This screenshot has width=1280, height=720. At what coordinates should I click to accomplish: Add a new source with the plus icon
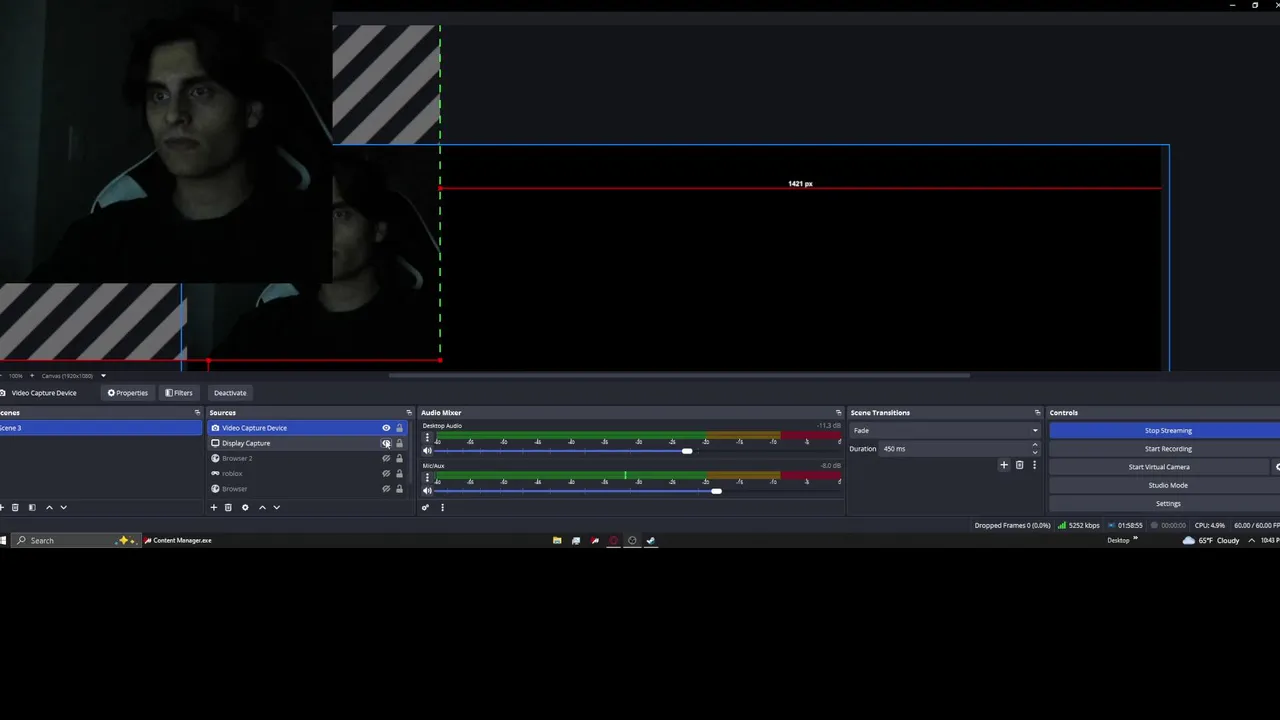pos(213,507)
